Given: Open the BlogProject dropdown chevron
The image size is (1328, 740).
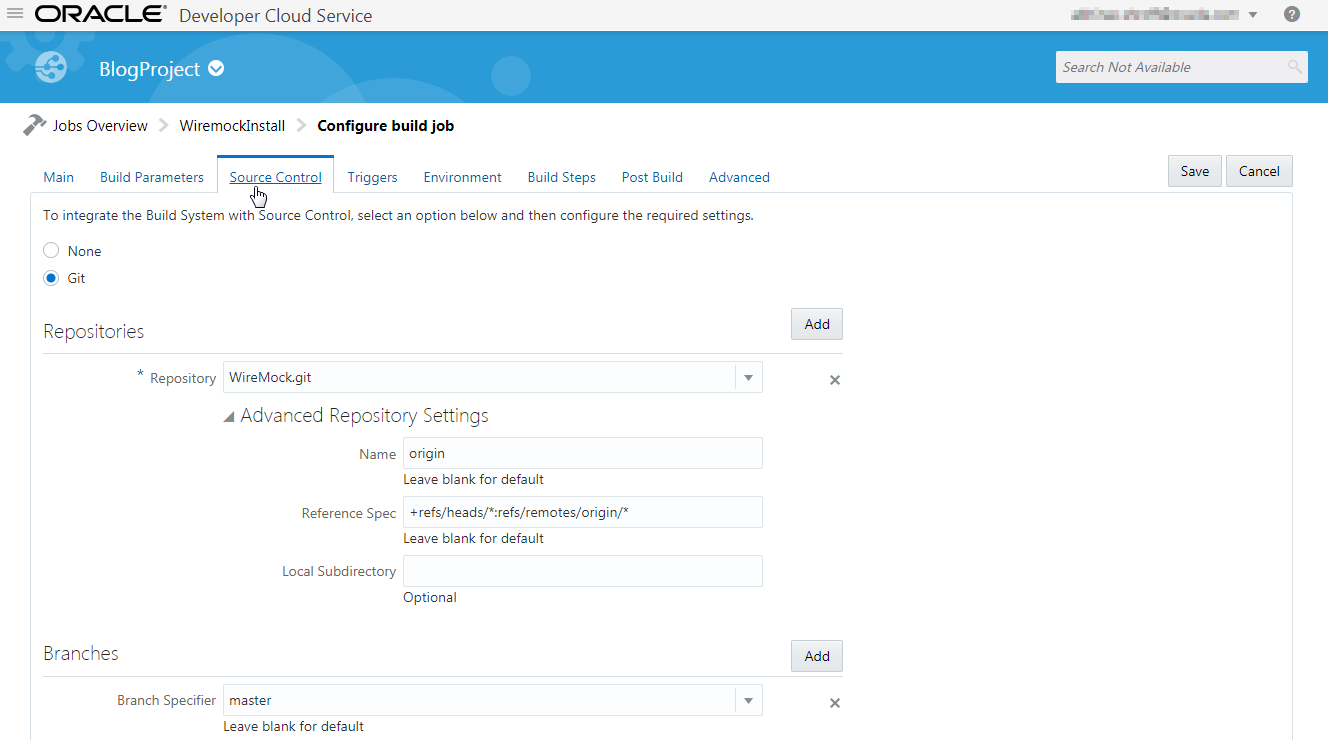Looking at the screenshot, I should 216,69.
